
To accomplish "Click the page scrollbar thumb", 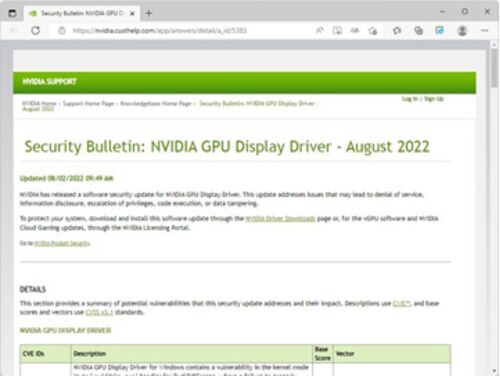I will [494, 68].
